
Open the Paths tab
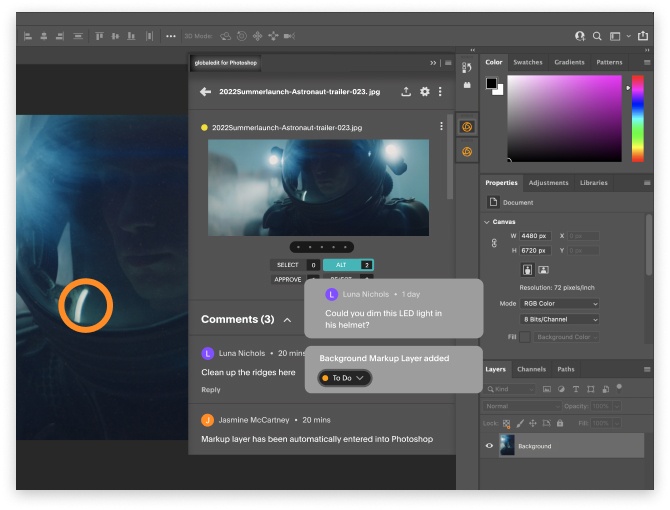(x=566, y=369)
